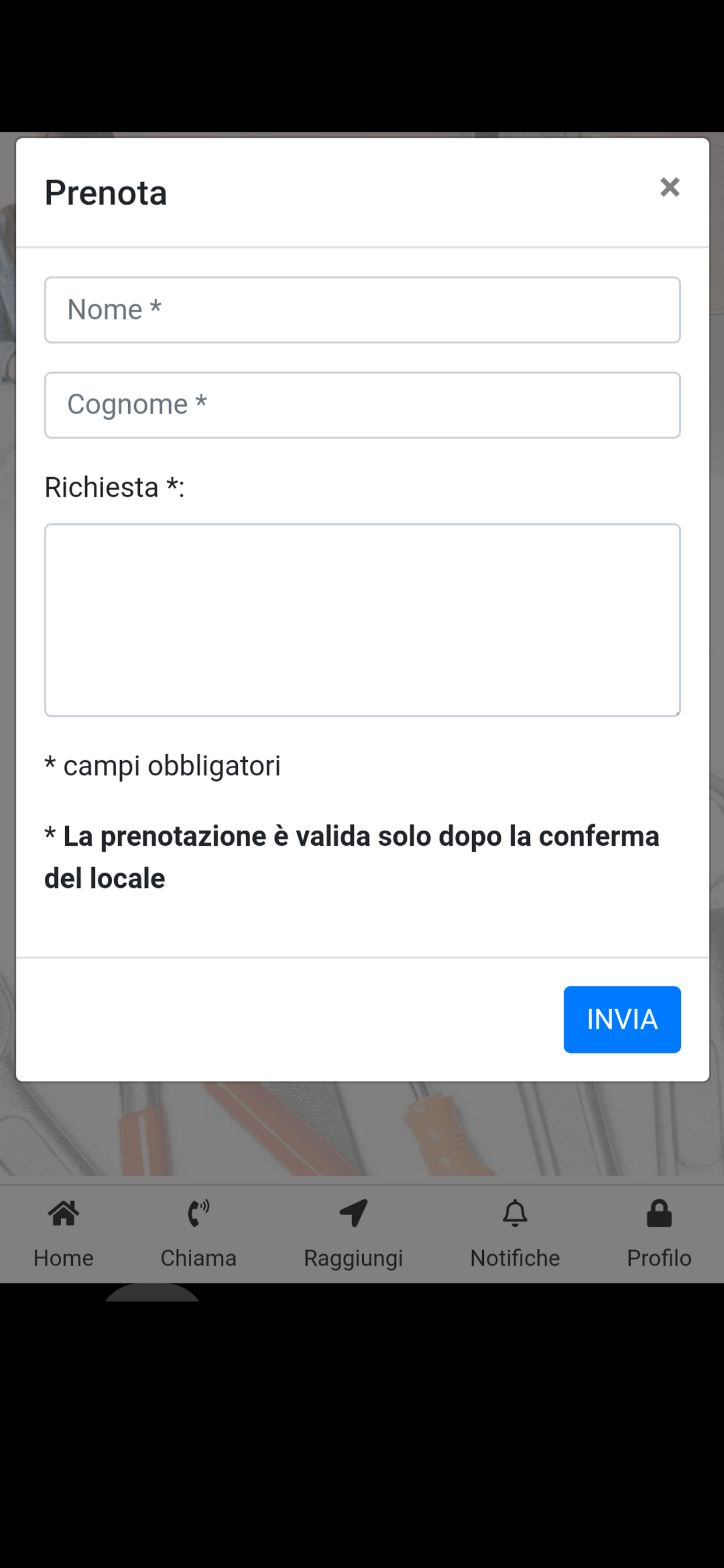The image size is (724, 1568).
Task: Select the Notifiche tab label
Action: pyautogui.click(x=515, y=1258)
